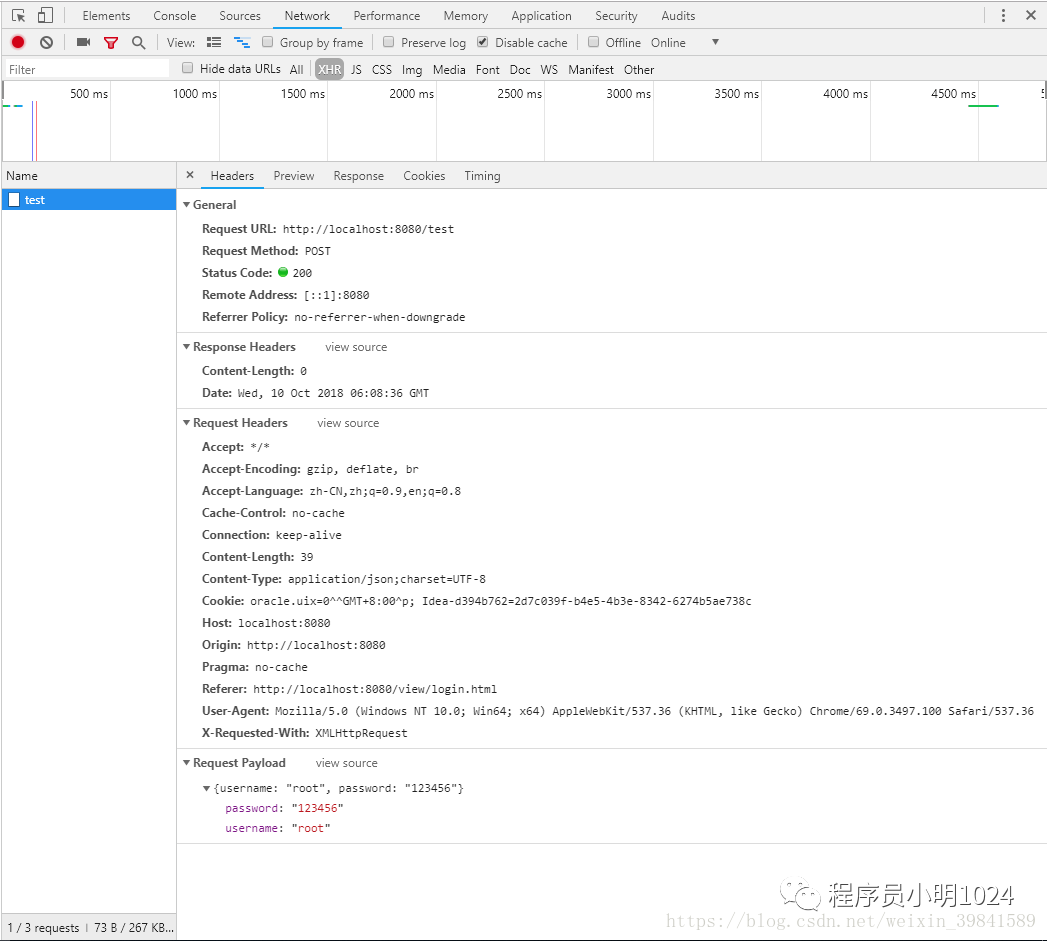Select the Network tab
1047x941 pixels.
click(x=307, y=15)
